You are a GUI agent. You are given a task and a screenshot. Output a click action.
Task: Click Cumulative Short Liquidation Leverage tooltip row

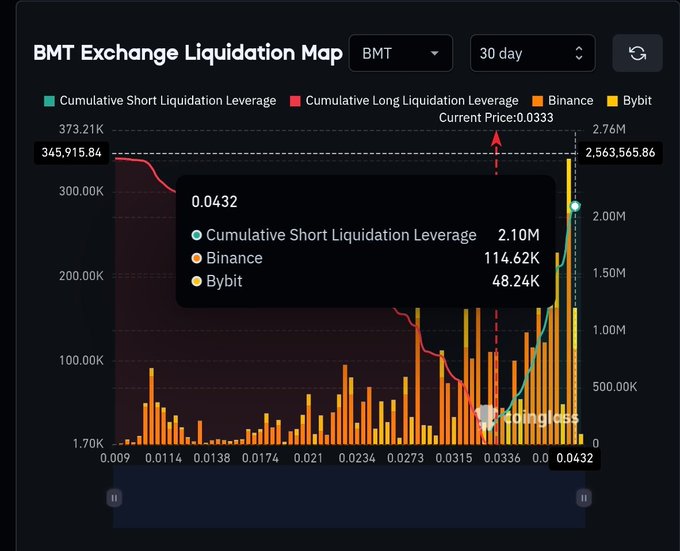point(366,235)
